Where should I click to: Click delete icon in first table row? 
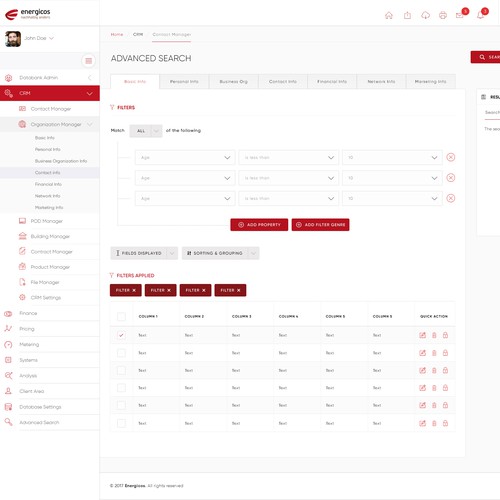click(434, 335)
